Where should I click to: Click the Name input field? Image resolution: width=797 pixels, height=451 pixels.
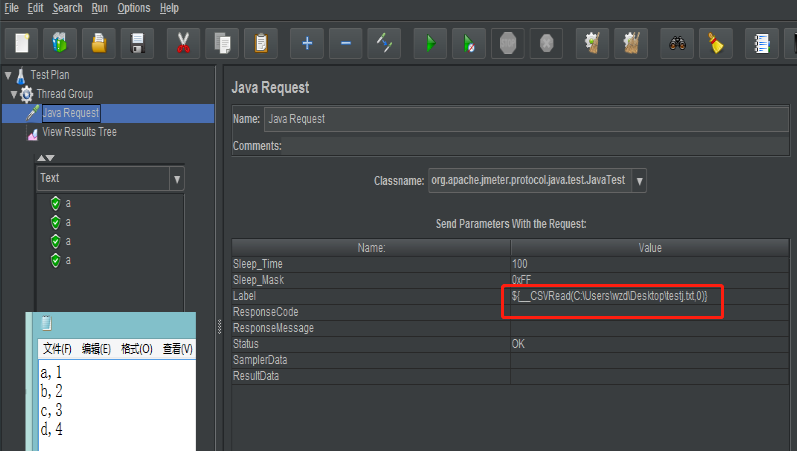click(526, 119)
